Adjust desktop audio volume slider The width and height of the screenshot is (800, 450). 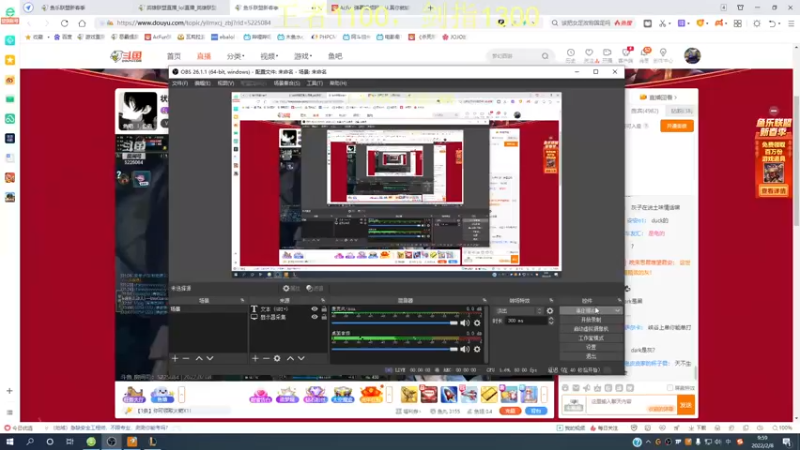click(394, 349)
